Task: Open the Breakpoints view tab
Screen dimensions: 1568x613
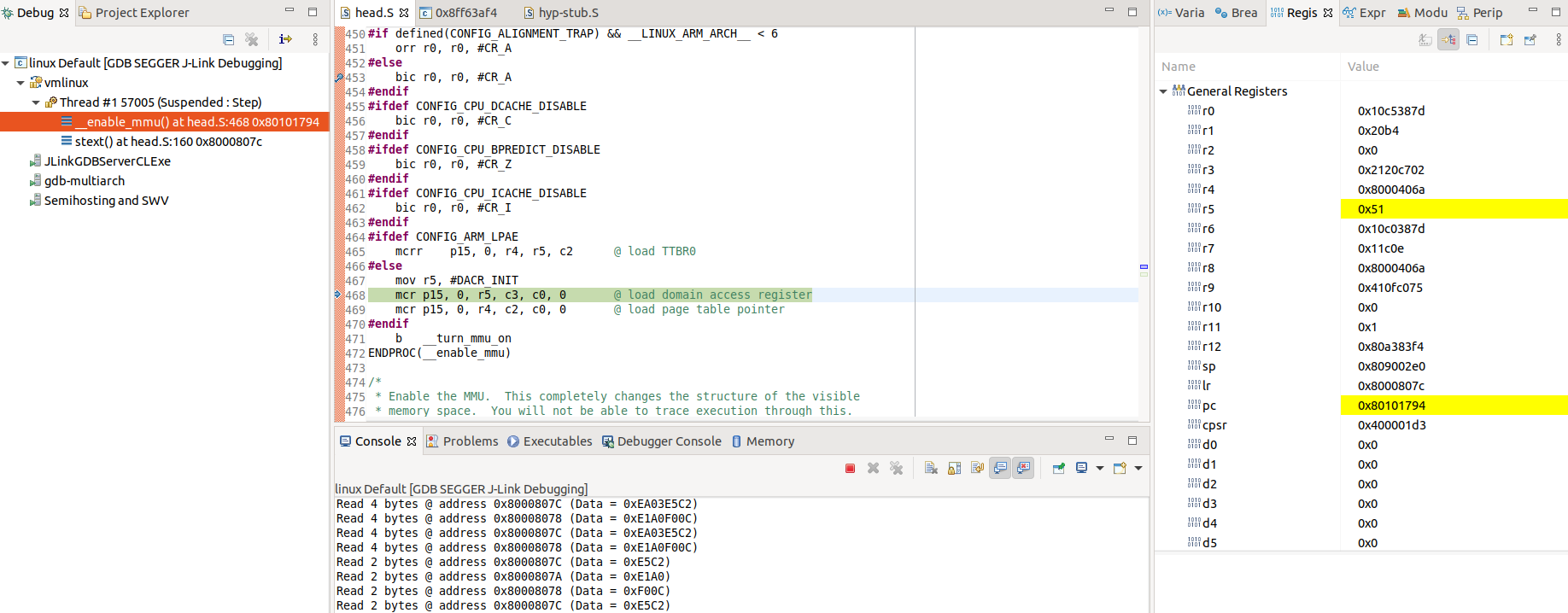Action: click(1236, 13)
